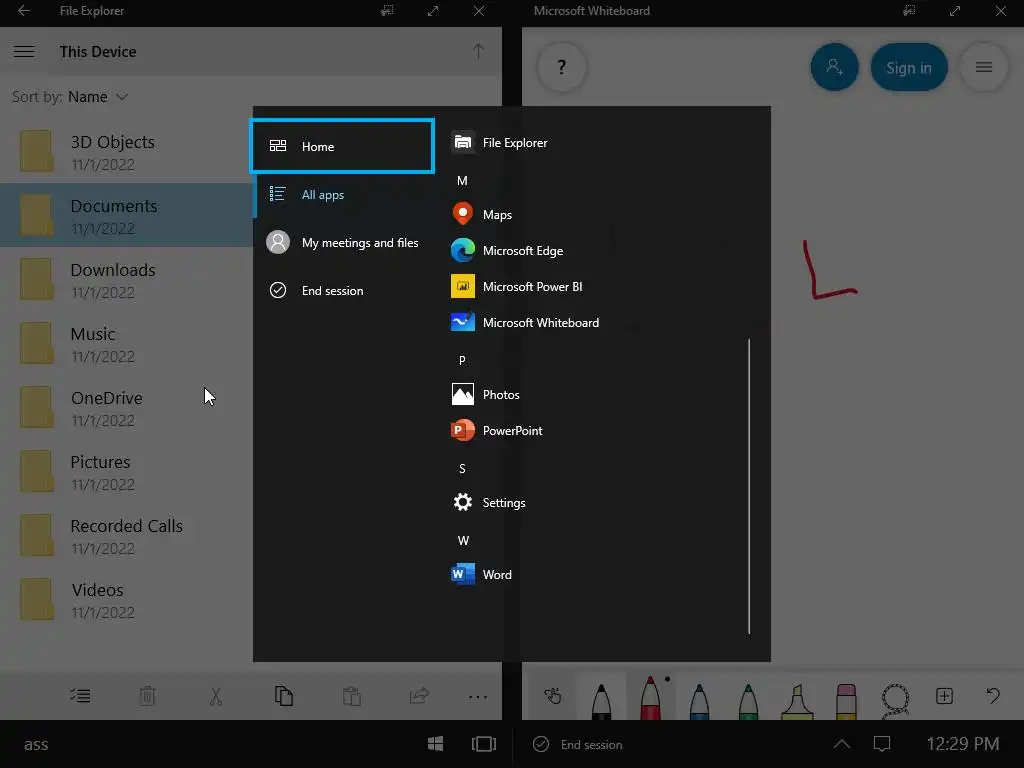This screenshot has width=1024, height=768.
Task: Open Task View on the taskbar
Action: pyautogui.click(x=483, y=744)
